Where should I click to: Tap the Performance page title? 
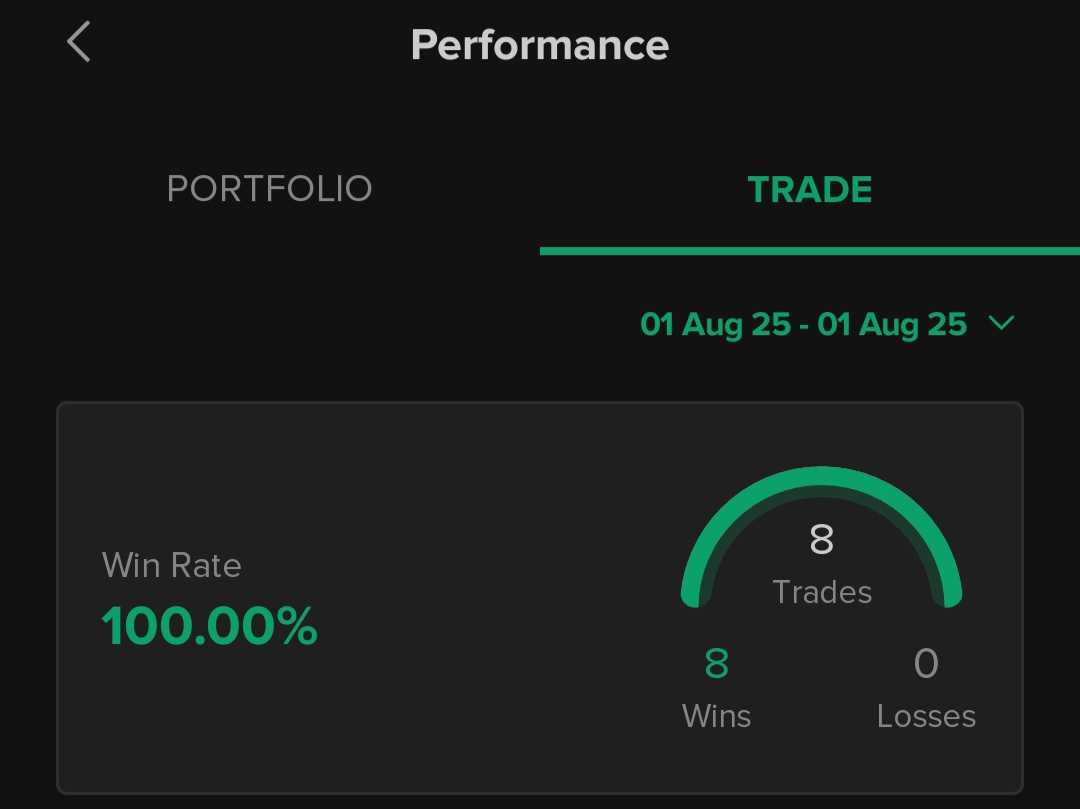(539, 45)
